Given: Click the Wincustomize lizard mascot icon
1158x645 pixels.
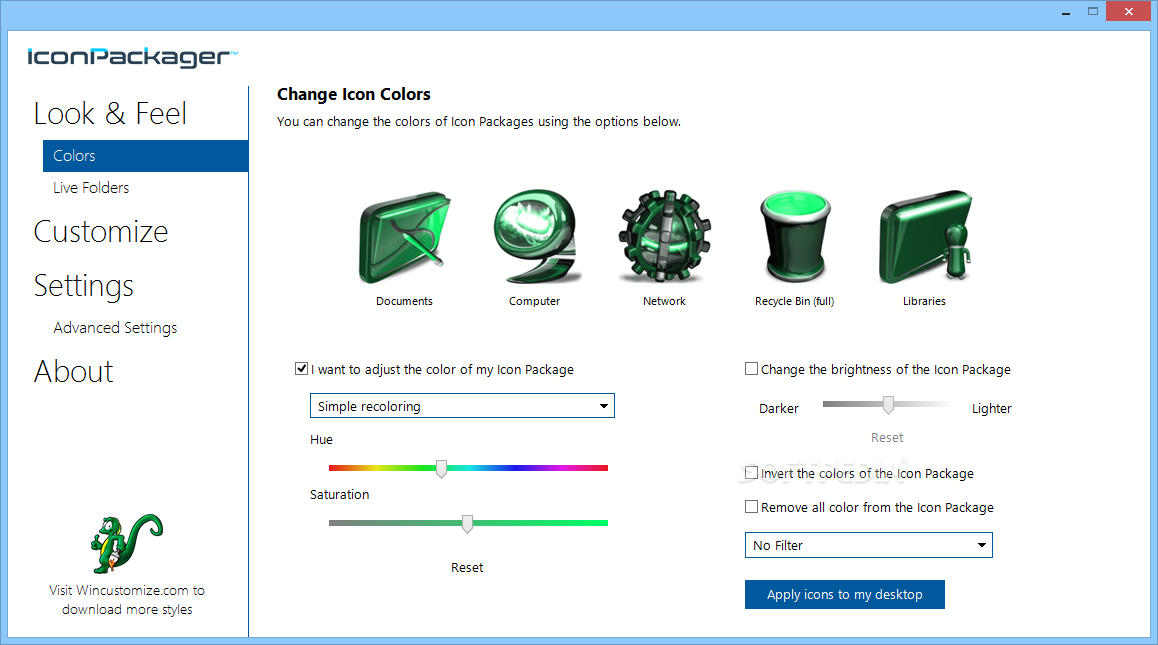Looking at the screenshot, I should tap(126, 543).
